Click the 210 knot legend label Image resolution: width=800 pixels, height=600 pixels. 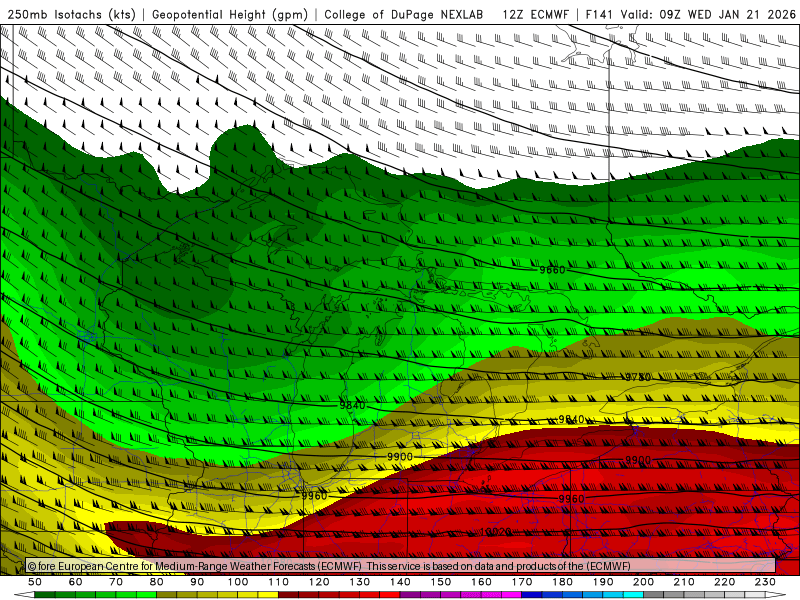pyautogui.click(x=684, y=582)
